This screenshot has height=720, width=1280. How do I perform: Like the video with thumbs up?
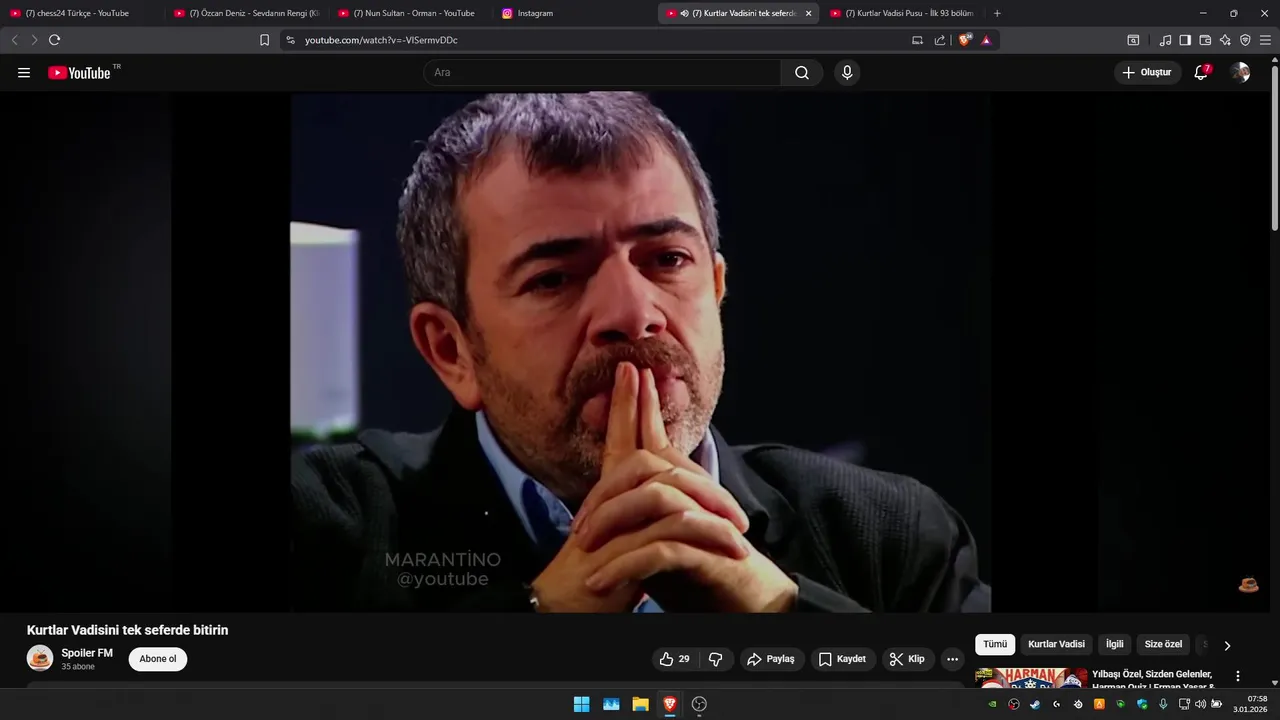[x=675, y=659]
